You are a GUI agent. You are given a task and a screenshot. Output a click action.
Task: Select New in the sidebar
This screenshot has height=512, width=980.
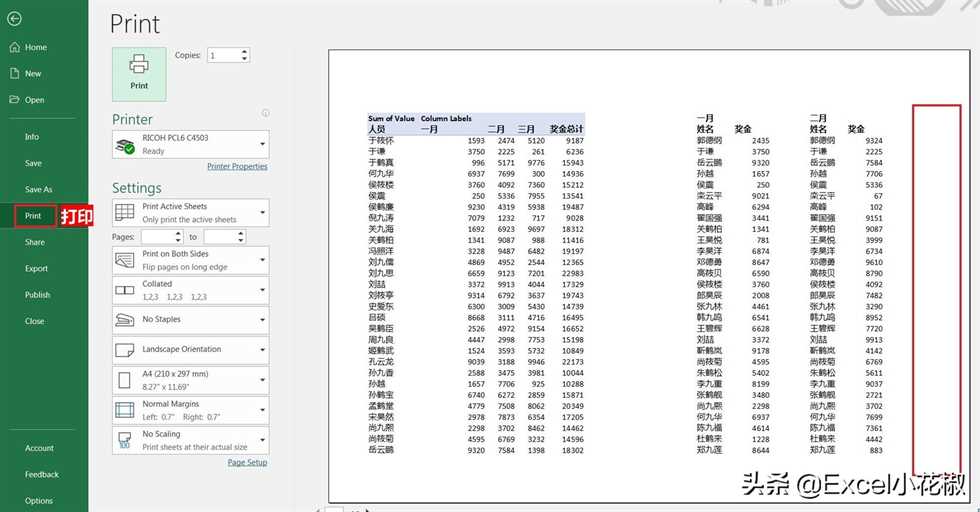[x=33, y=73]
